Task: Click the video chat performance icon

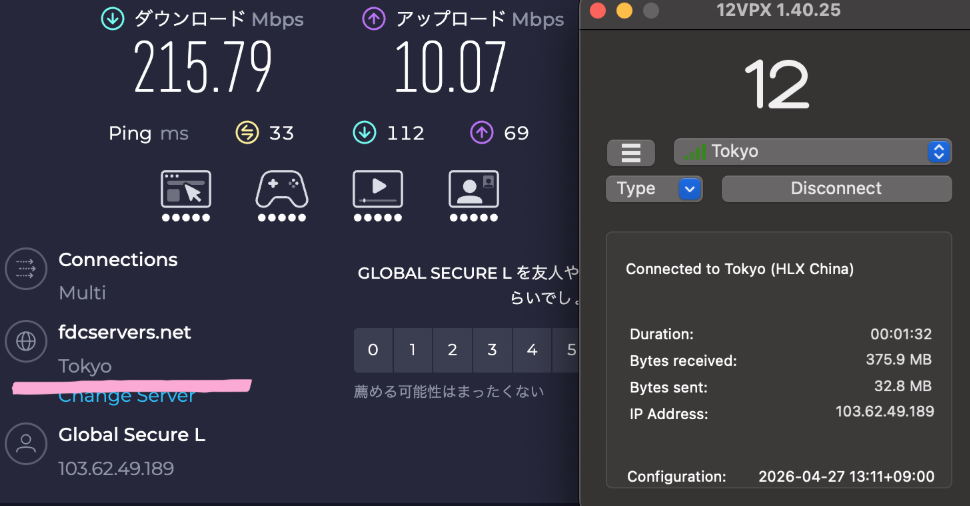Action: [x=473, y=189]
